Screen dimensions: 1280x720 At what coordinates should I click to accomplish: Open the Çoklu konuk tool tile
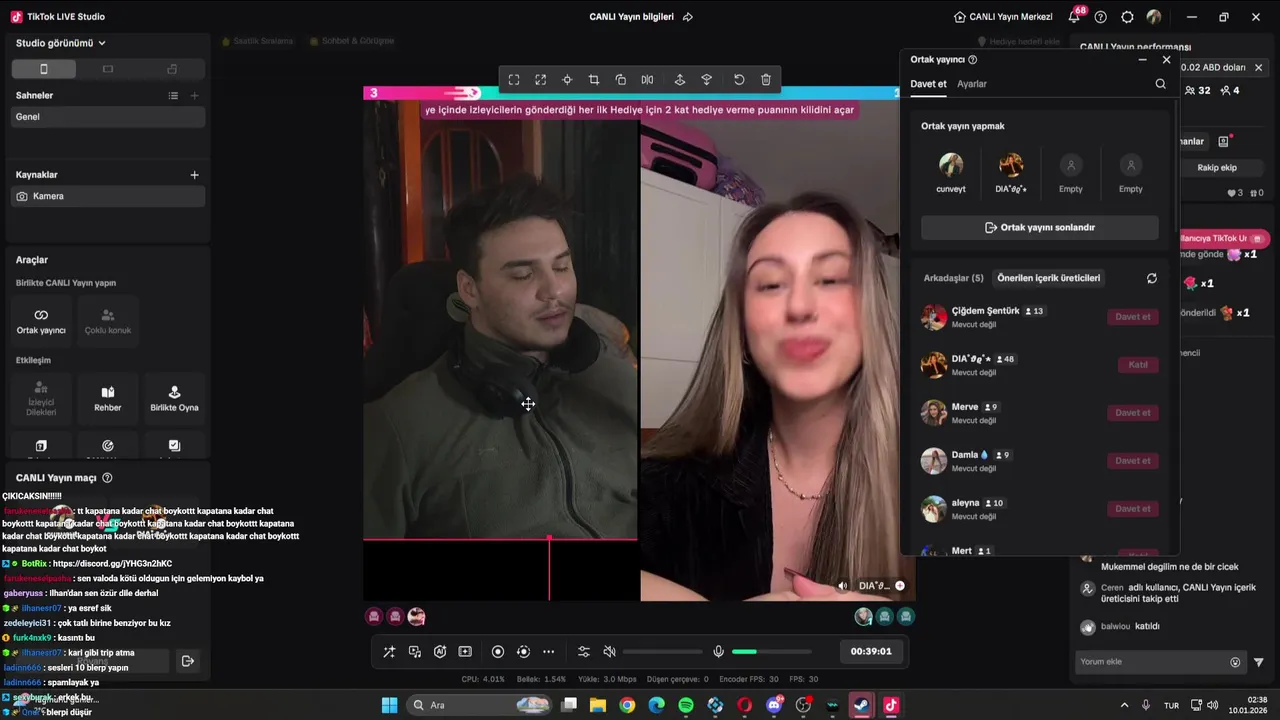click(x=108, y=321)
